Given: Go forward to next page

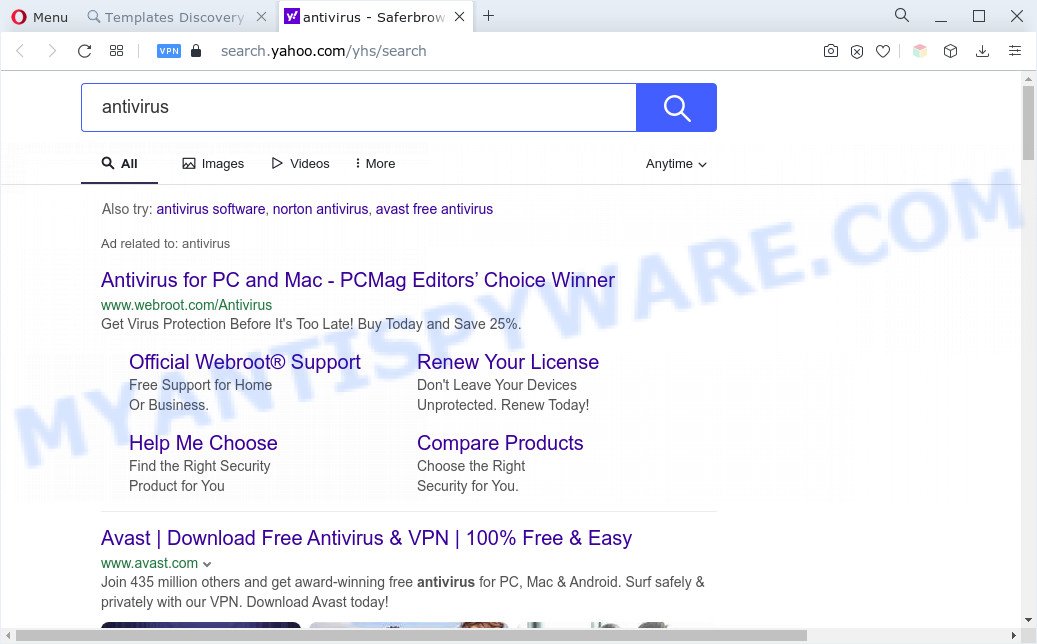Looking at the screenshot, I should (x=52, y=51).
